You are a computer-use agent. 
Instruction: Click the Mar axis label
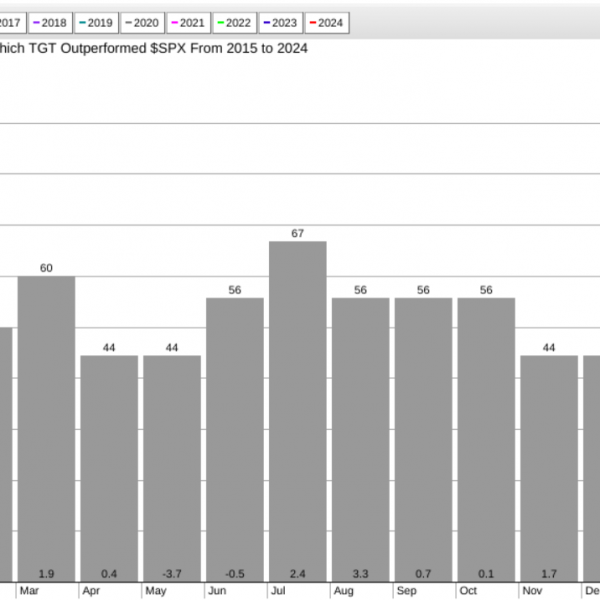click(x=29, y=591)
